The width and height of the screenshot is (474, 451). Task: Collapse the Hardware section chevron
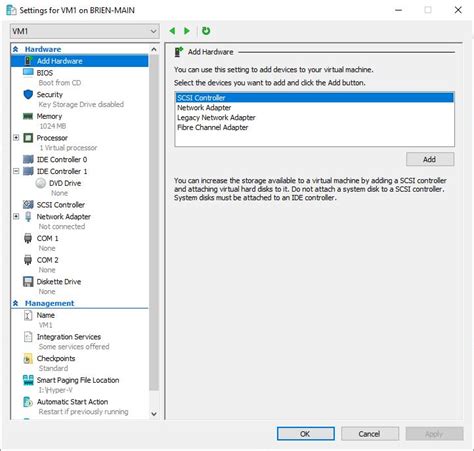16,49
